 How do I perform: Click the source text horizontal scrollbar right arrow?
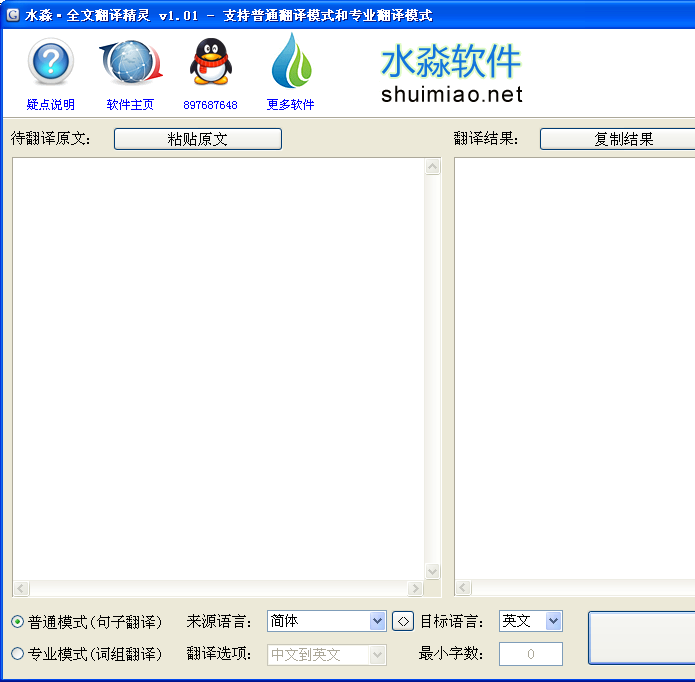[415, 589]
